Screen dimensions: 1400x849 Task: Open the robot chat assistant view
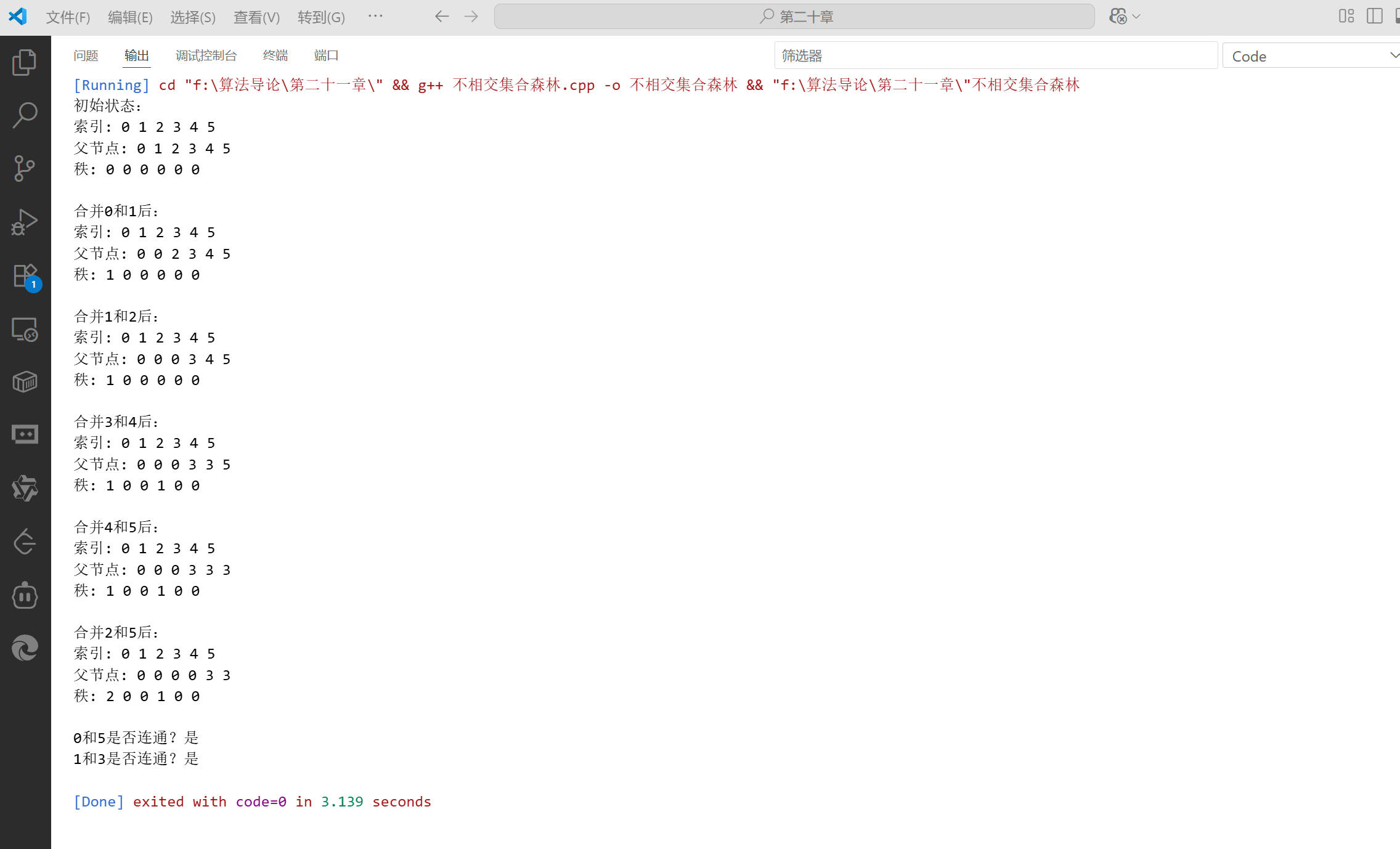pyautogui.click(x=25, y=595)
